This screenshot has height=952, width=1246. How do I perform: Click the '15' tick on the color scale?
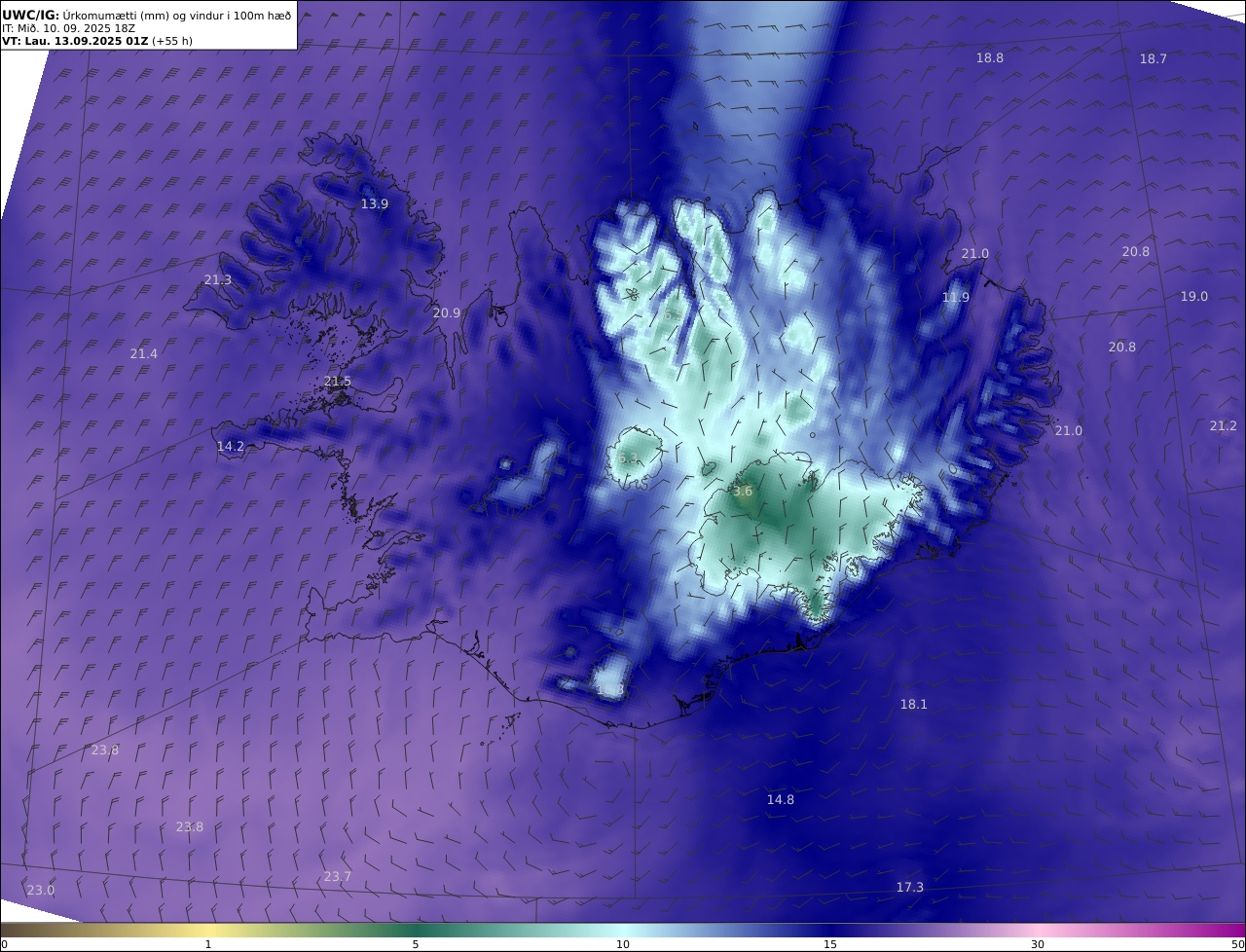[x=830, y=944]
